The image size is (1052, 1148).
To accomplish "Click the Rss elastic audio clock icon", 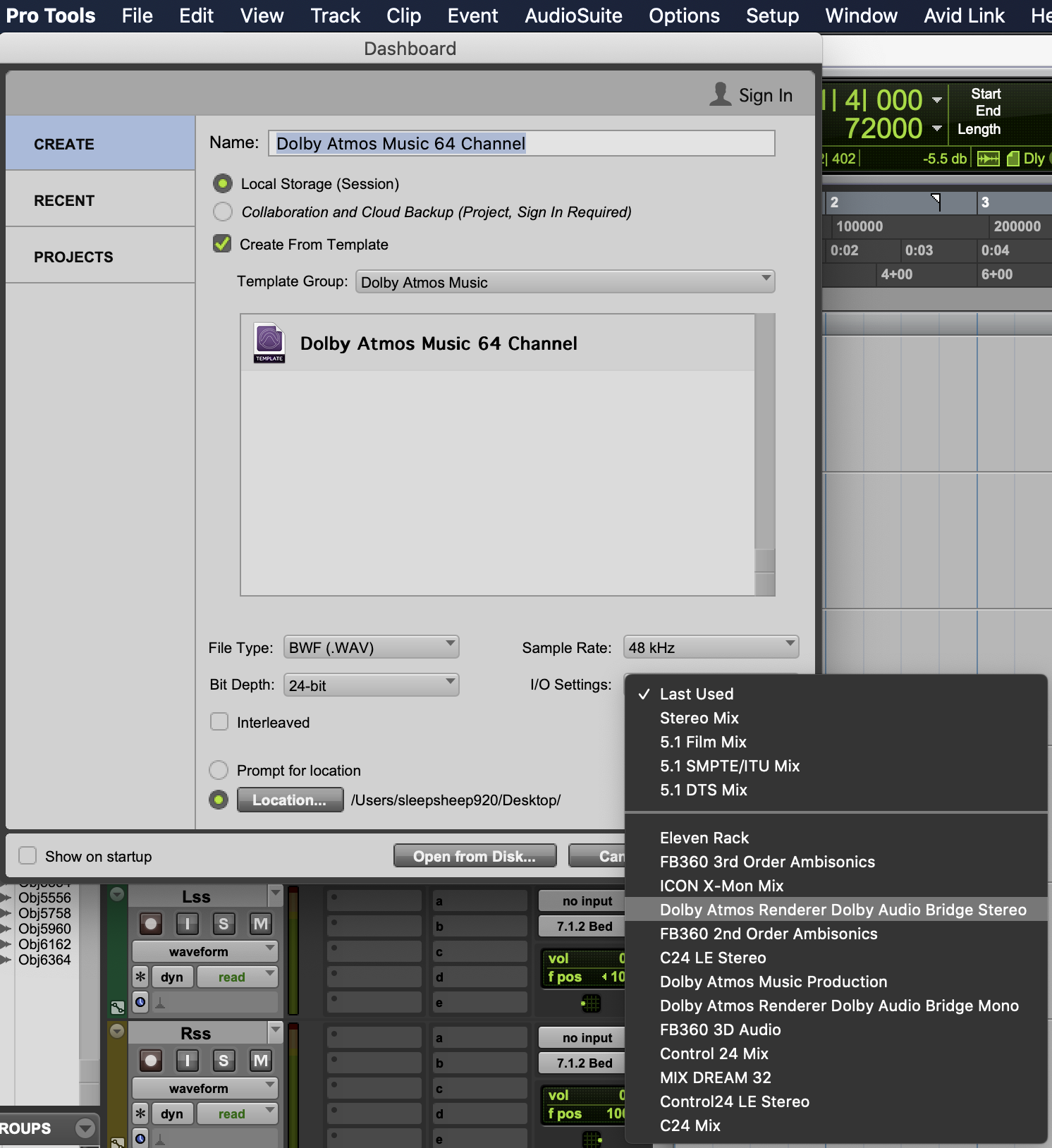I will (x=140, y=1138).
